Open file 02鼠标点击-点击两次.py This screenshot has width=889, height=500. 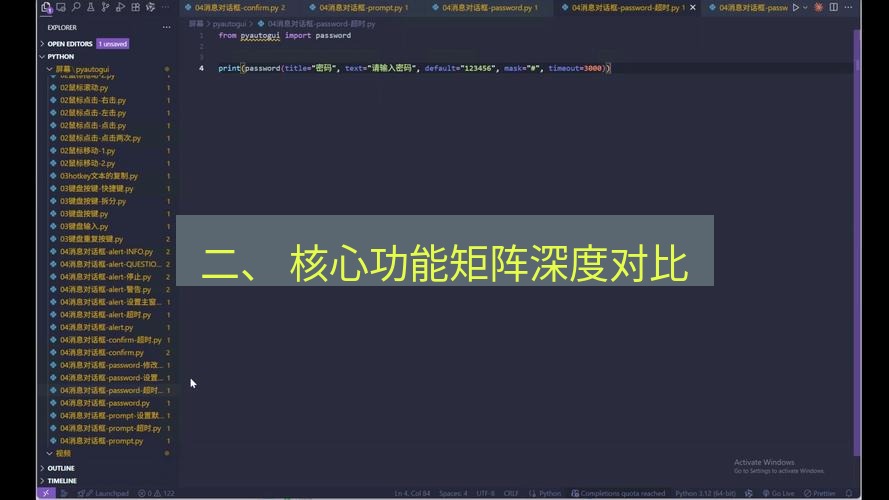pos(100,138)
